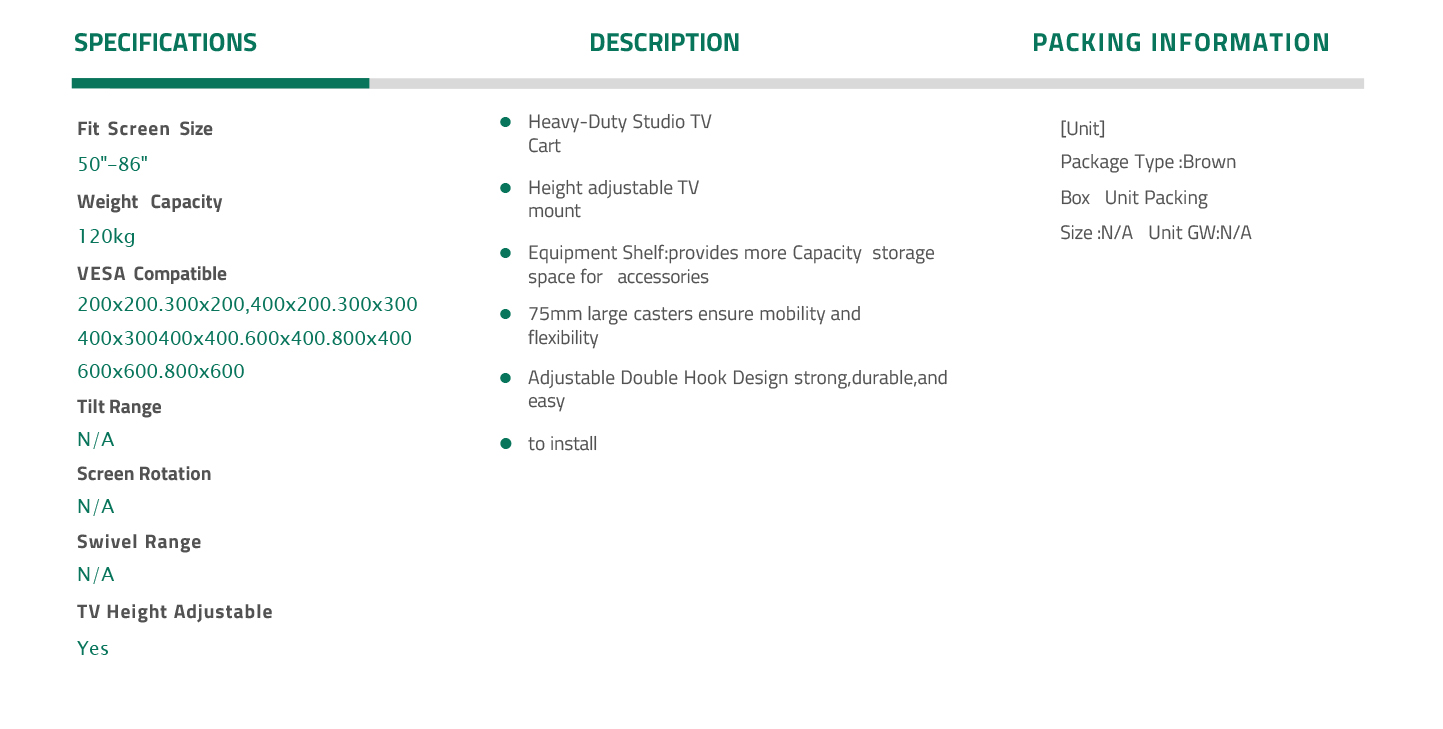This screenshot has width=1443, height=729.
Task: Click the 120kg weight capacity value
Action: [x=106, y=237]
